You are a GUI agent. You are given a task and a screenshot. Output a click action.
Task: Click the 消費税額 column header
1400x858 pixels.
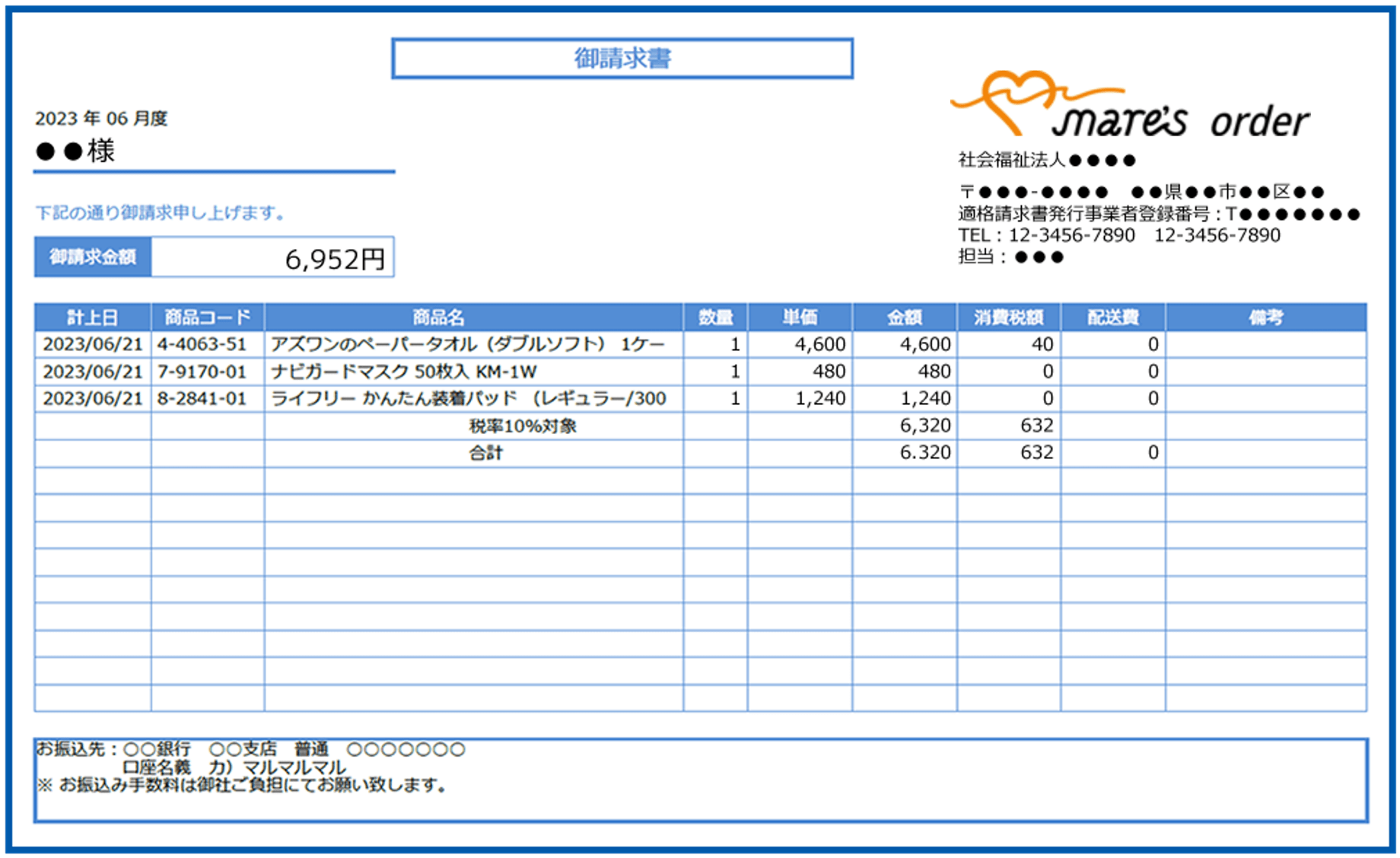1009,317
